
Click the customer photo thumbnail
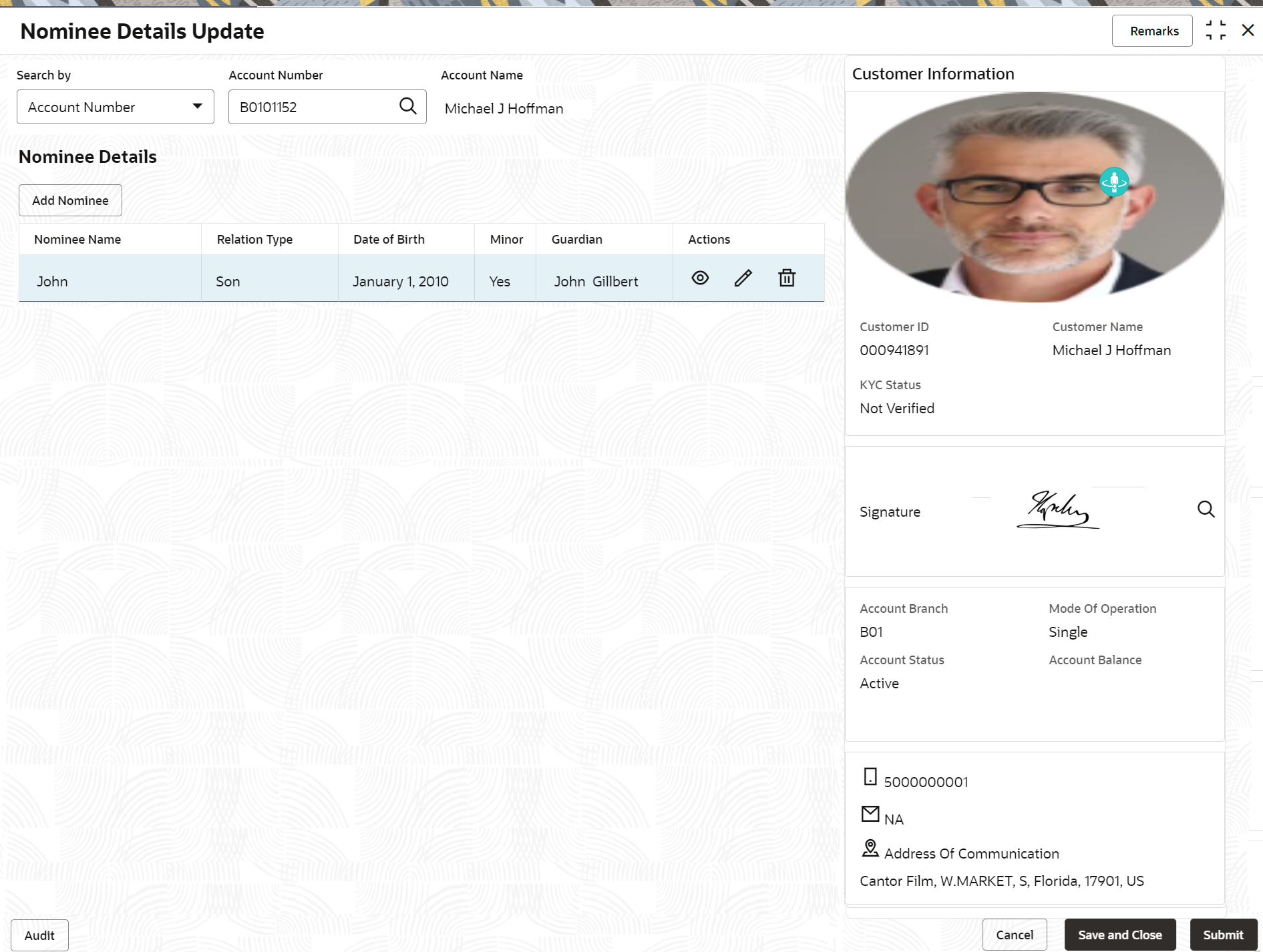point(1034,198)
